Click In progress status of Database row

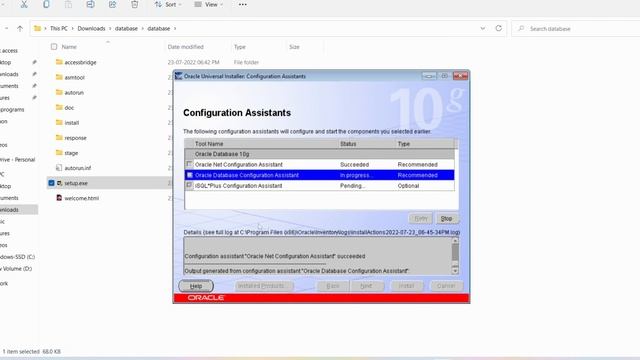[356, 175]
